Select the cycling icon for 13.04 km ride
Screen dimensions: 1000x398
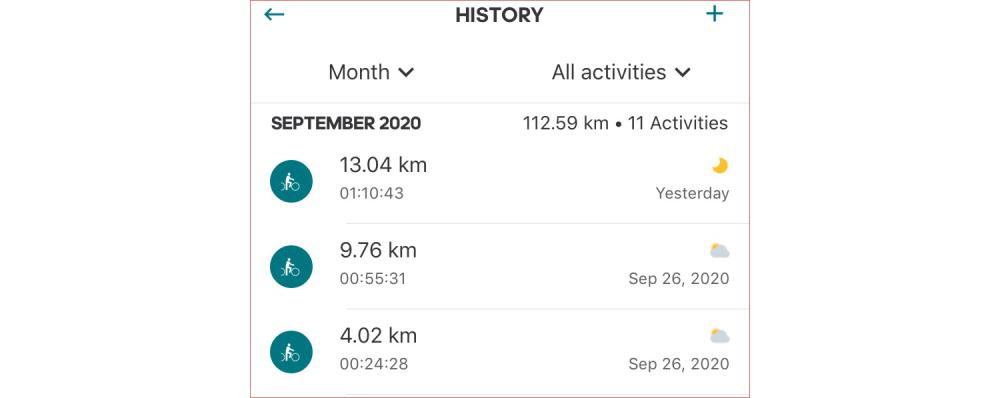[291, 181]
